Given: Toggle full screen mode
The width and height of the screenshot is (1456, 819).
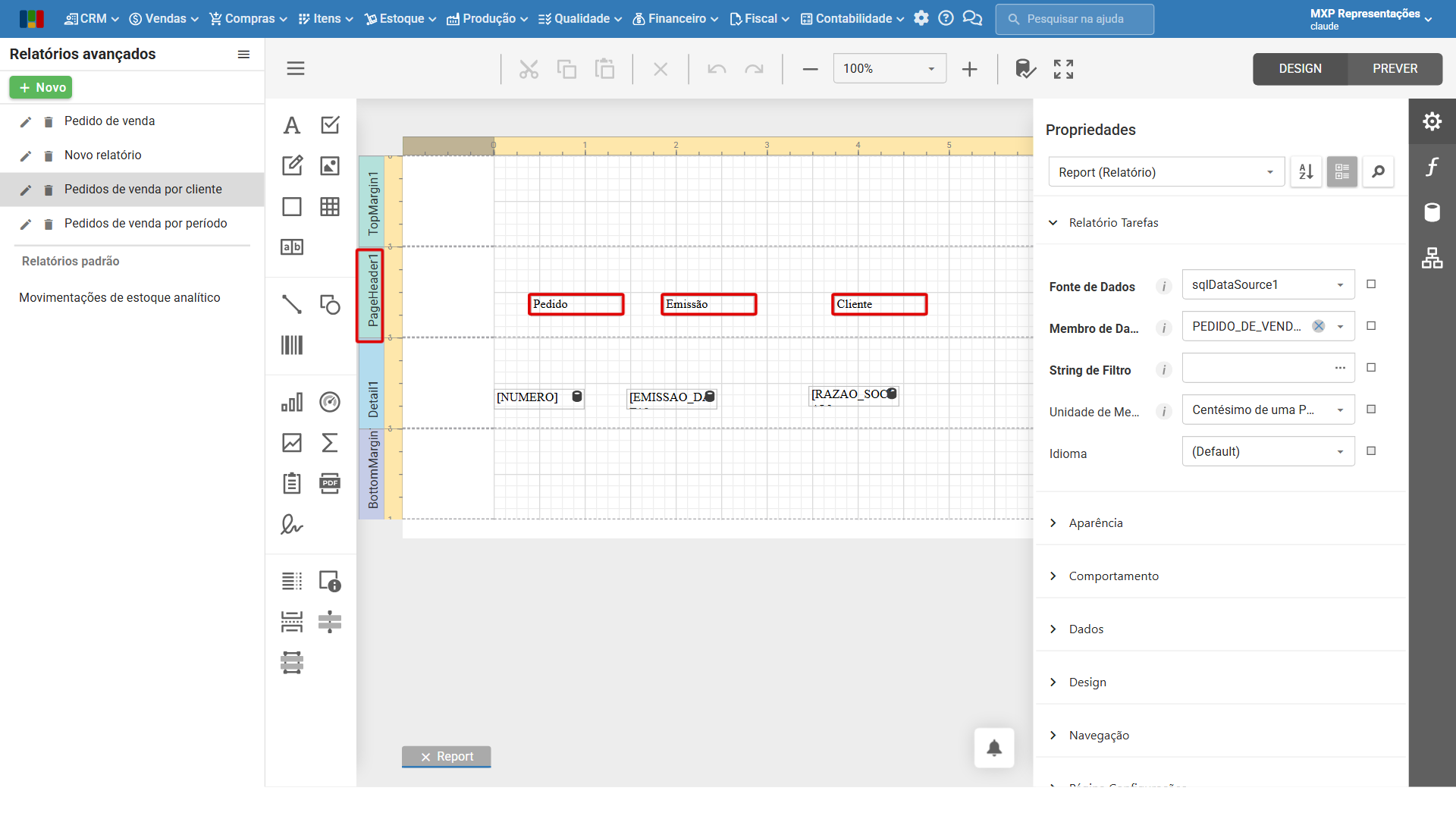Looking at the screenshot, I should (x=1063, y=69).
